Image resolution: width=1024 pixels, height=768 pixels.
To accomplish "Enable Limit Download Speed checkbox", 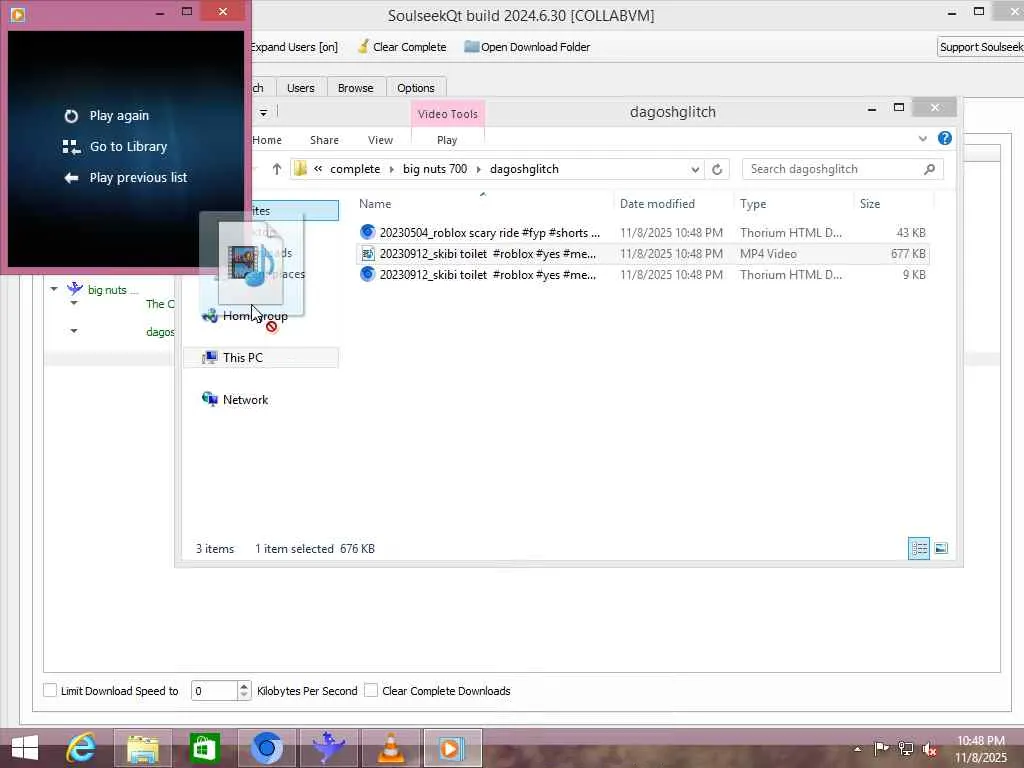I will pos(50,690).
